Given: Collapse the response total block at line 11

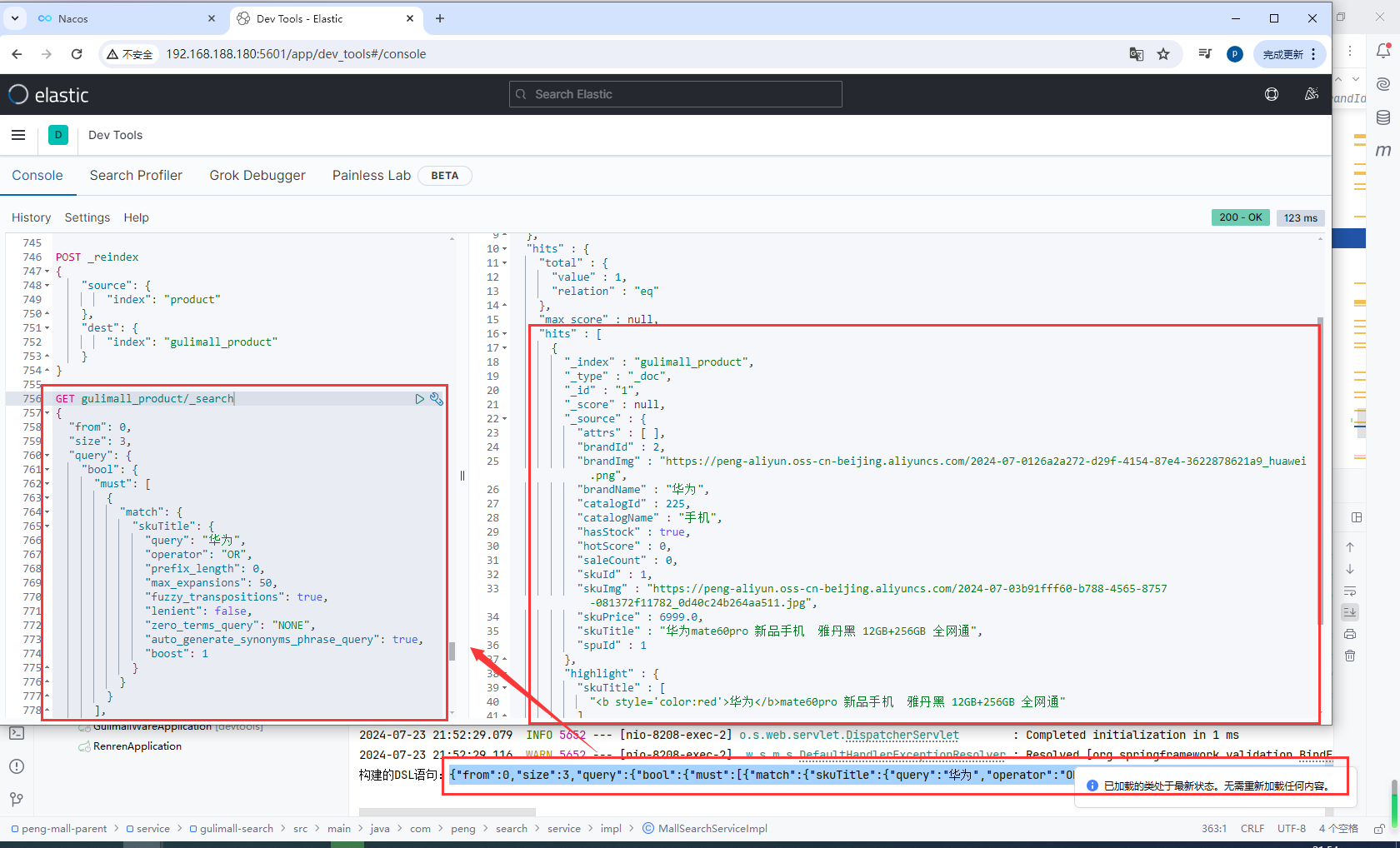Looking at the screenshot, I should (504, 263).
